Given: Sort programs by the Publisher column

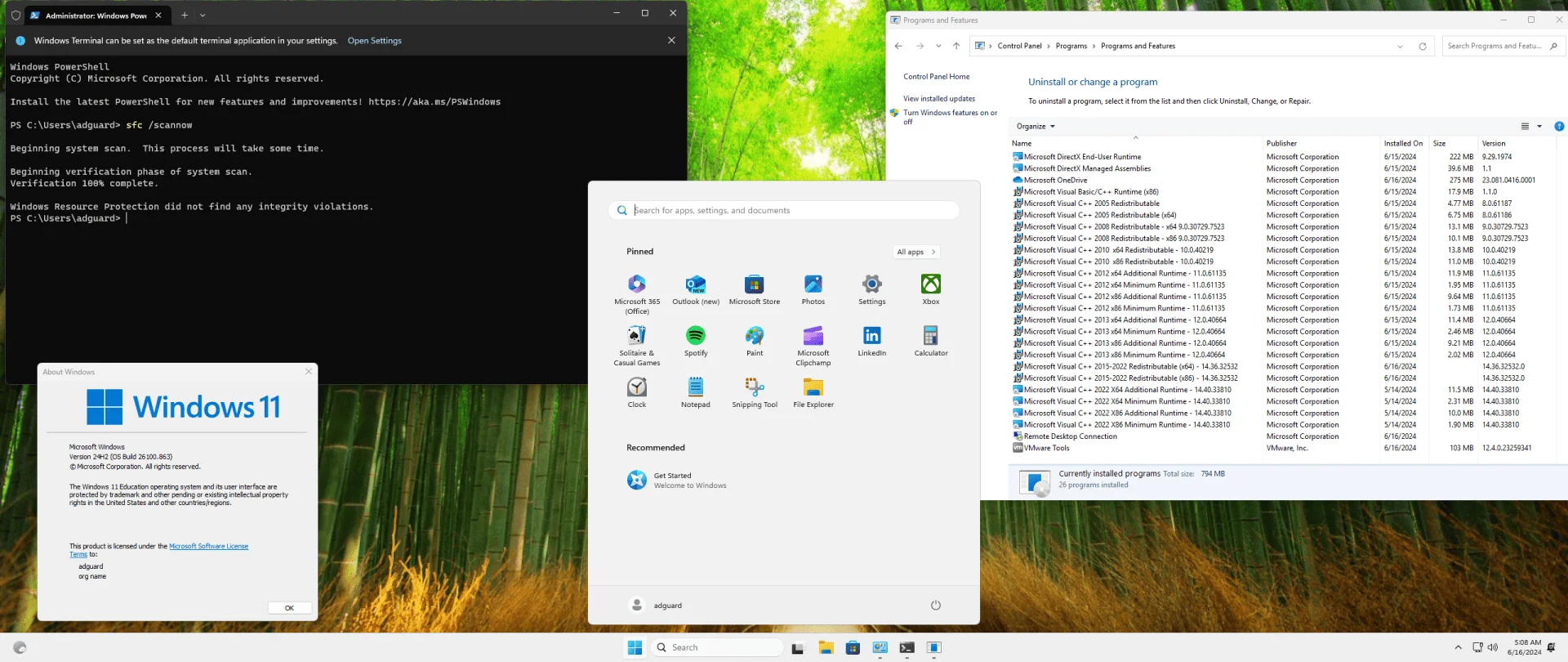Looking at the screenshot, I should [1322, 143].
